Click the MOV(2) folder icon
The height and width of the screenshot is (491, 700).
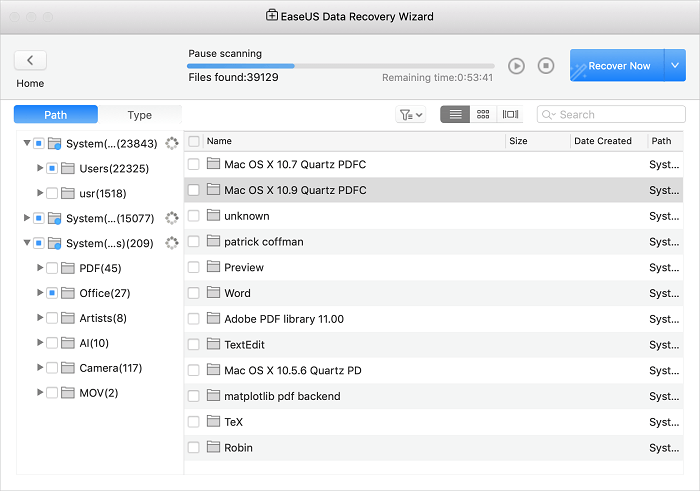(x=68, y=393)
